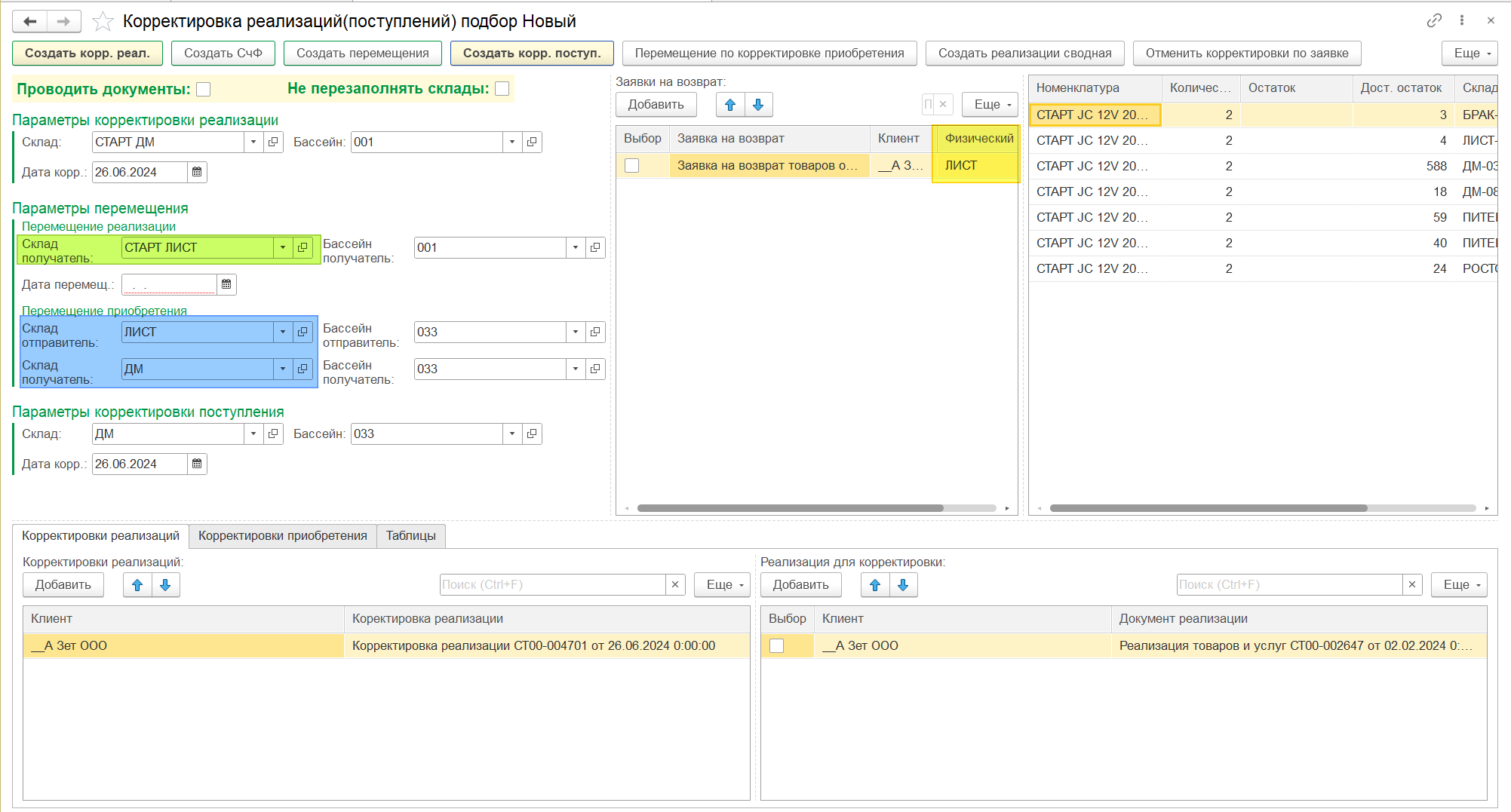
Task: Open the Таблицы tab
Action: tap(410, 535)
